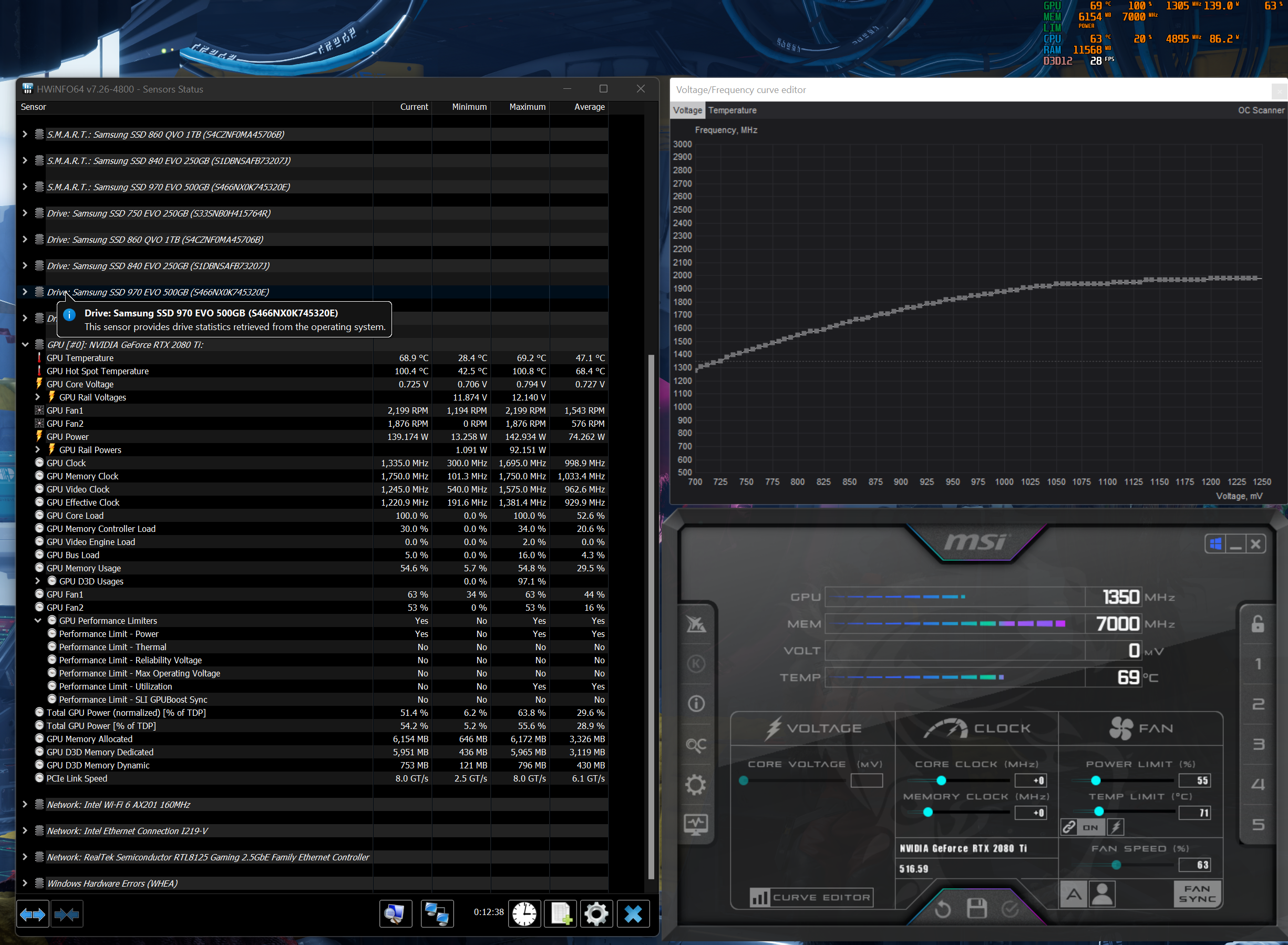Image resolution: width=1288 pixels, height=945 pixels.
Task: Click the HWiNFO reset clock icon
Action: 524,914
